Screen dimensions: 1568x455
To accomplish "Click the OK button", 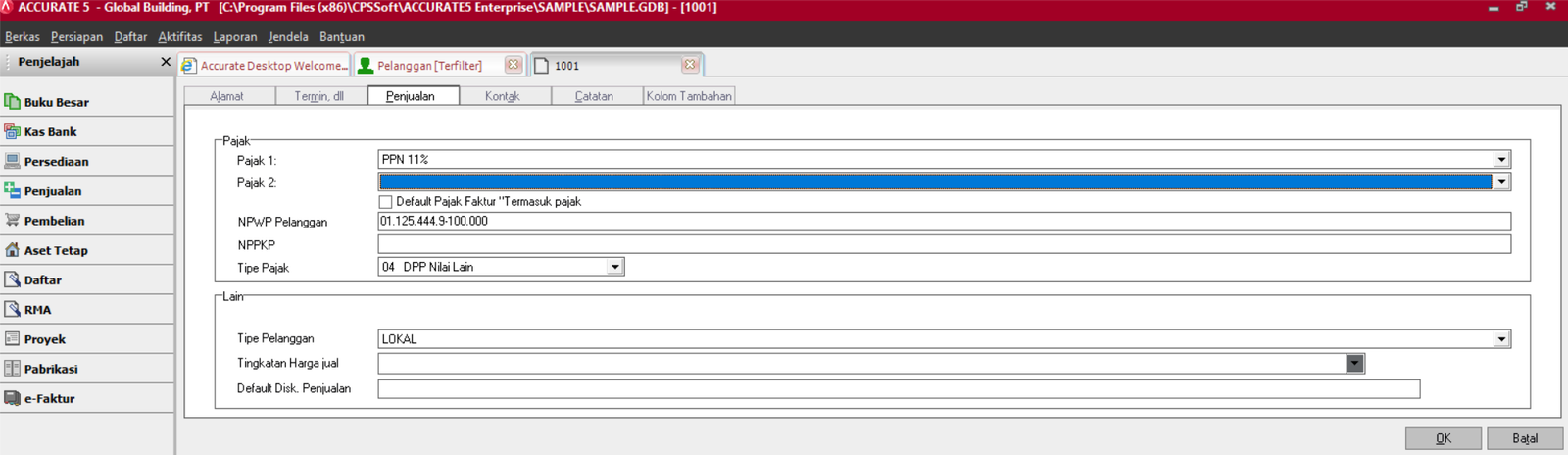I will pyautogui.click(x=1443, y=438).
